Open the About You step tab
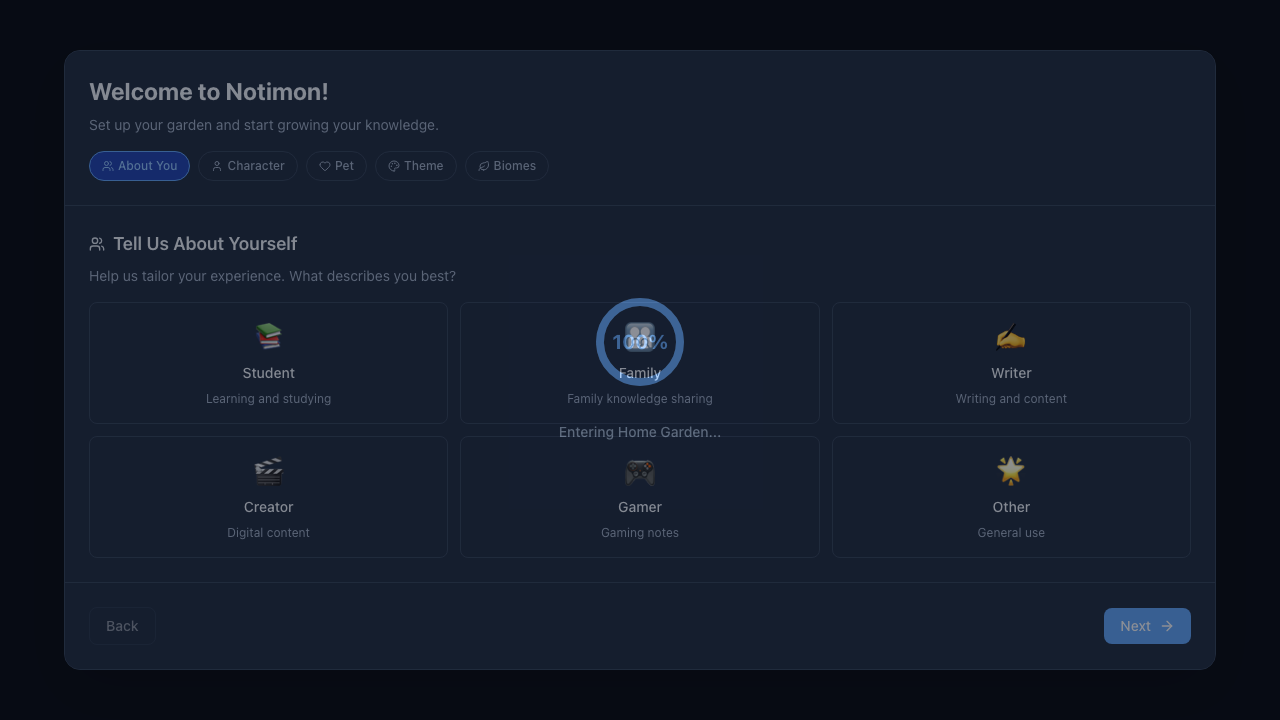The width and height of the screenshot is (1280, 720). tap(139, 166)
